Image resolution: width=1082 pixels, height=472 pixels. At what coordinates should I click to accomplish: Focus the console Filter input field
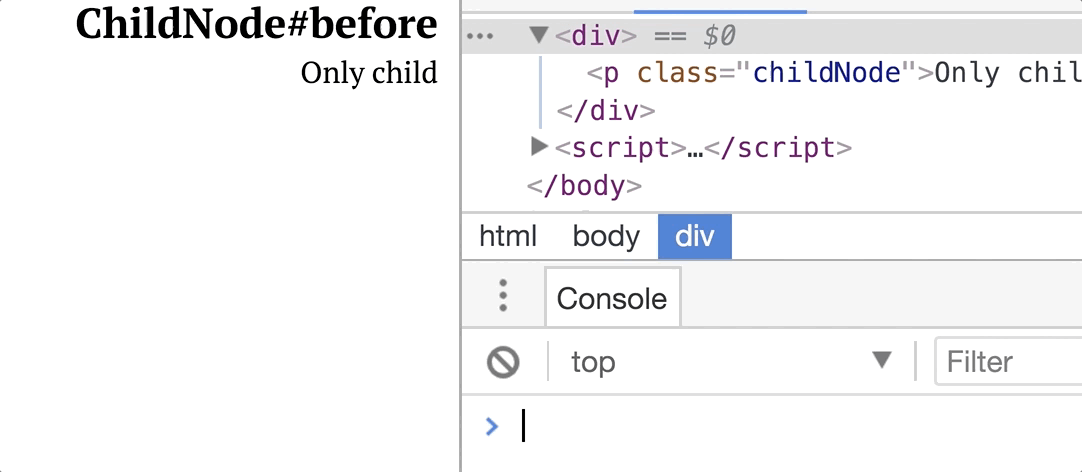1008,361
